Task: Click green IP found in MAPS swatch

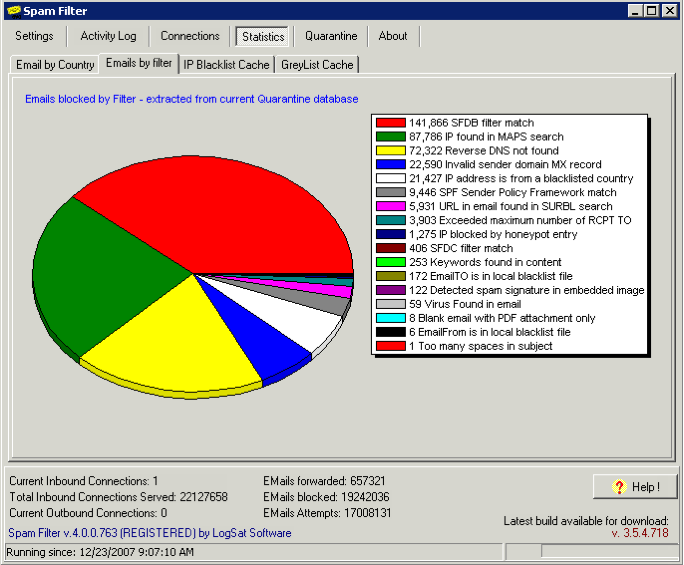Action: pyautogui.click(x=390, y=137)
